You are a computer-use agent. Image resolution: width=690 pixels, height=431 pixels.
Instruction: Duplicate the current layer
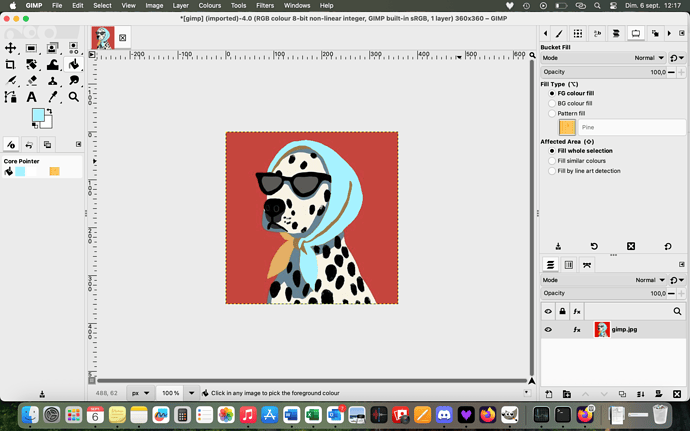click(622, 394)
